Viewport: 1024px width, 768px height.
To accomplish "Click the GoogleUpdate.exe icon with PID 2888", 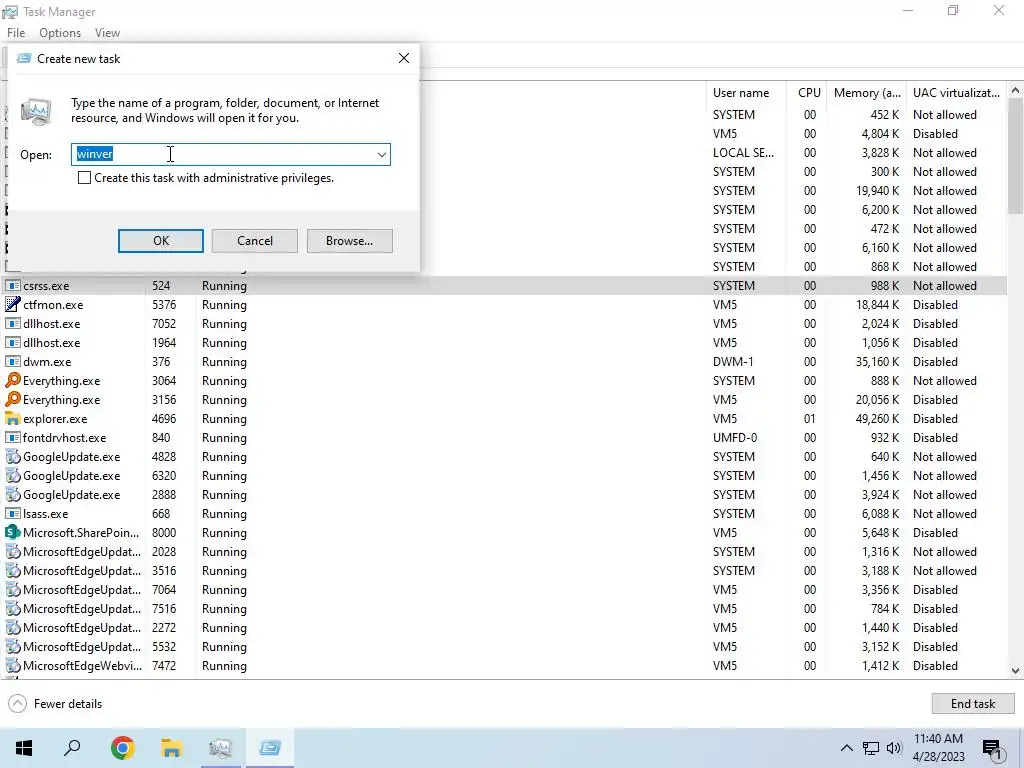I will point(12,494).
